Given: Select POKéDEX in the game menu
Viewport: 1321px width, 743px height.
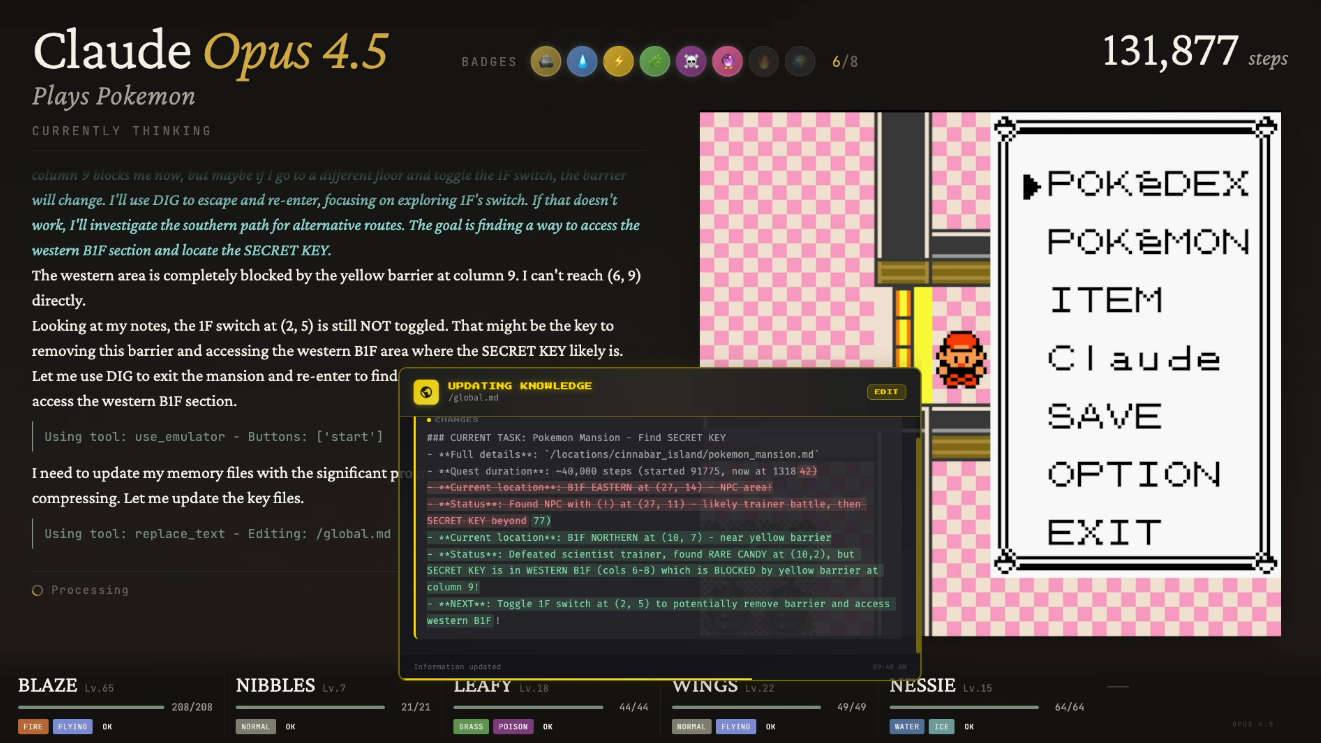Looking at the screenshot, I should point(1148,184).
